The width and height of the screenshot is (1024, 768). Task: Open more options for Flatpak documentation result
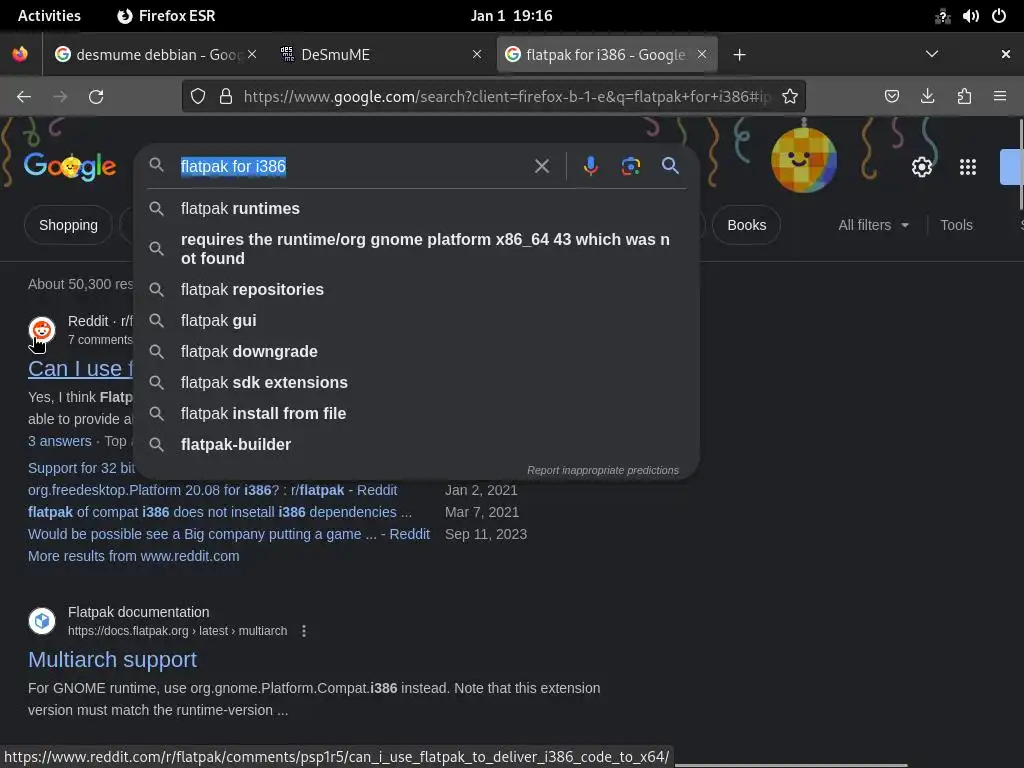coord(304,631)
